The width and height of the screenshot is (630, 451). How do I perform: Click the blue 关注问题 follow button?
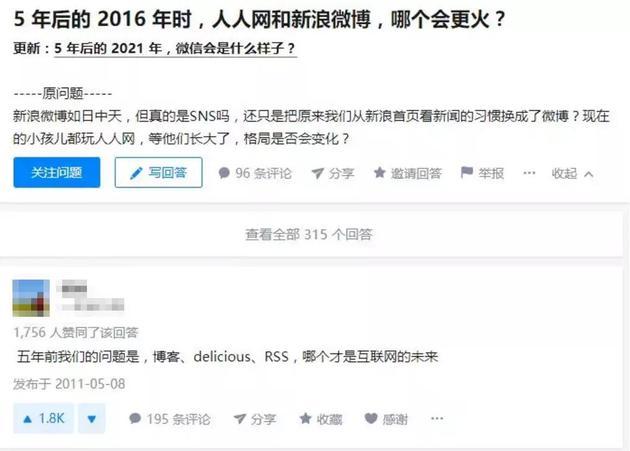[57, 172]
